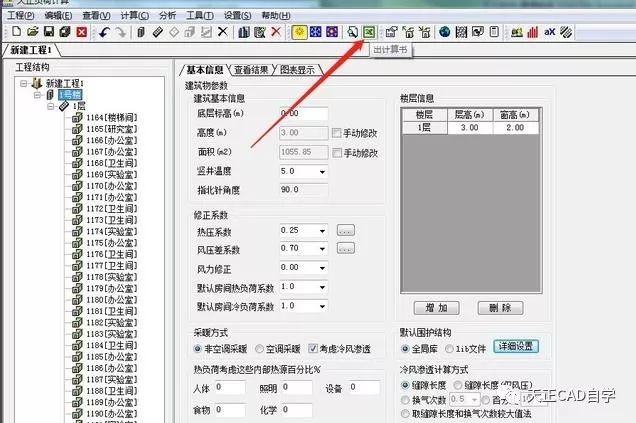The height and width of the screenshot is (423, 636).
Task: Open the 设置(S) menu
Action: coord(237,15)
